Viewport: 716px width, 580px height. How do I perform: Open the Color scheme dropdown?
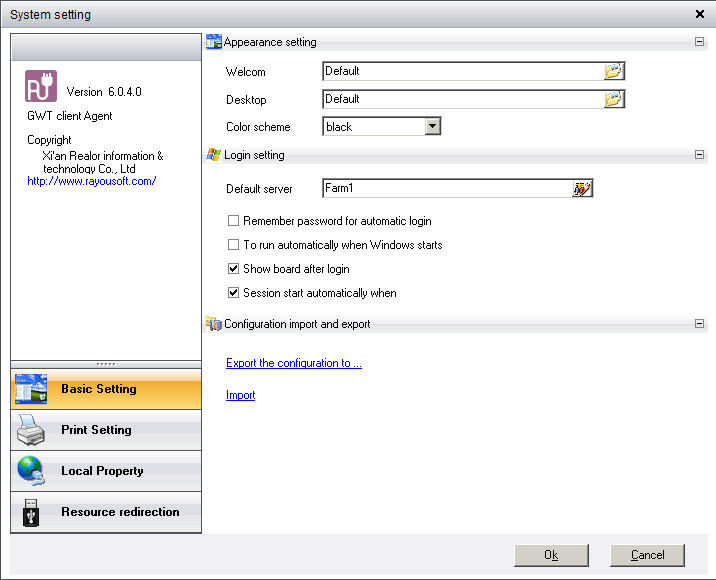432,127
